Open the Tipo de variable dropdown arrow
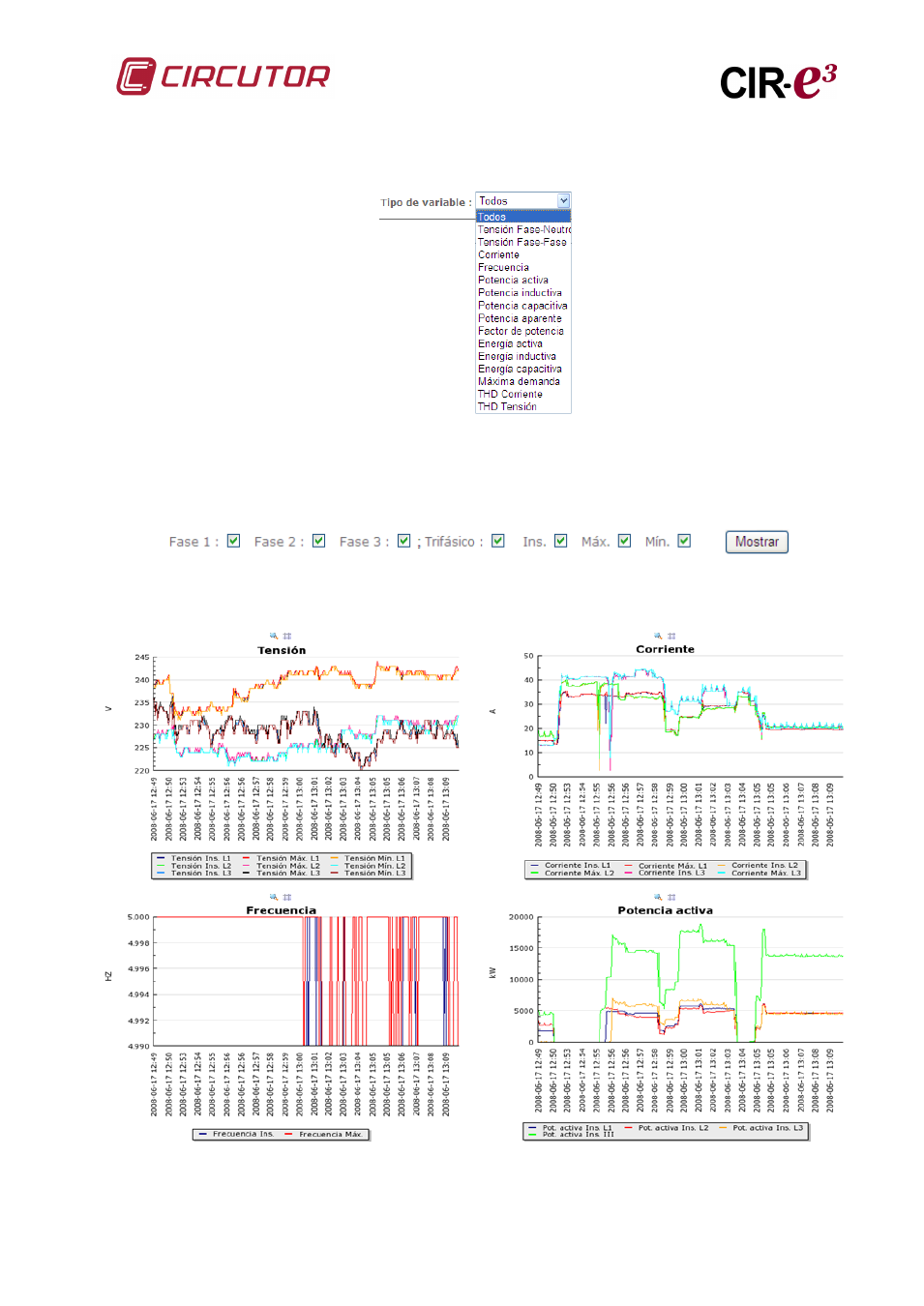Viewport: 924px width, 1306px height. coord(563,201)
